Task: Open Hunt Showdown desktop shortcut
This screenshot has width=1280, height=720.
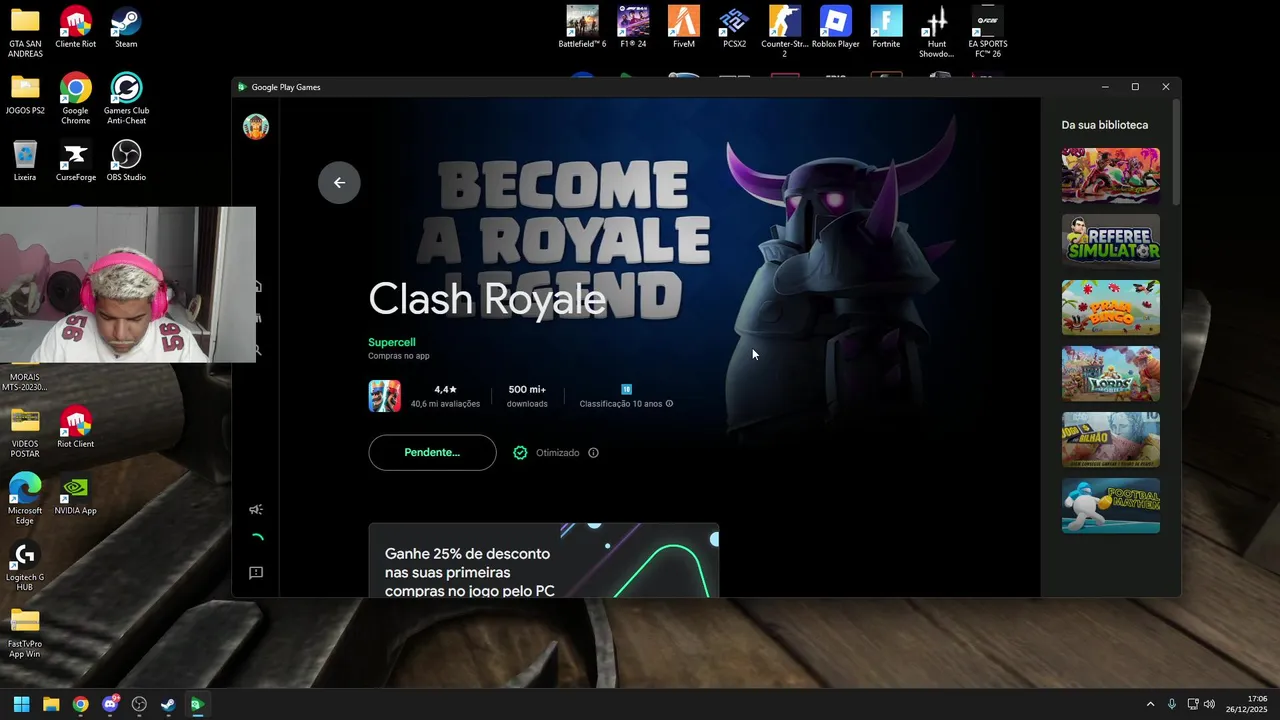Action: click(x=936, y=32)
